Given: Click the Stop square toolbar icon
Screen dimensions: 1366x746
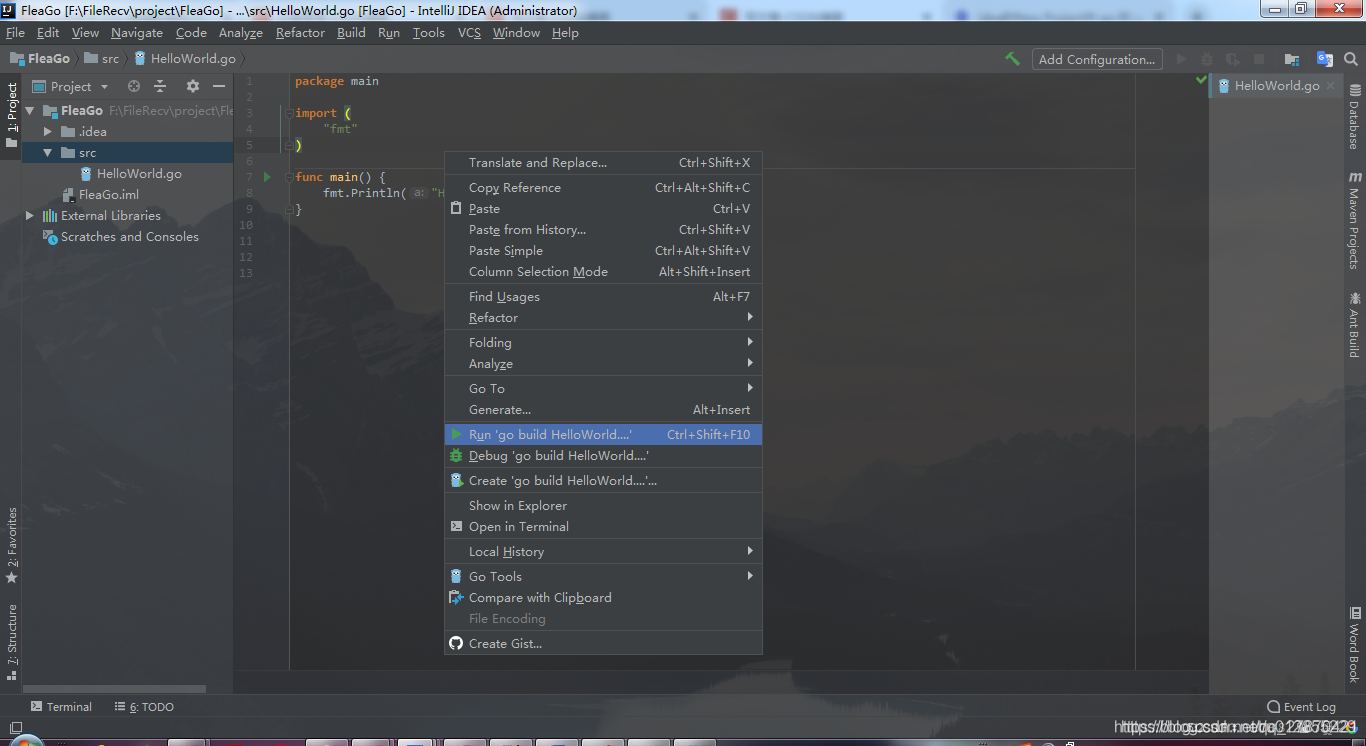Looking at the screenshot, I should point(1259,59).
